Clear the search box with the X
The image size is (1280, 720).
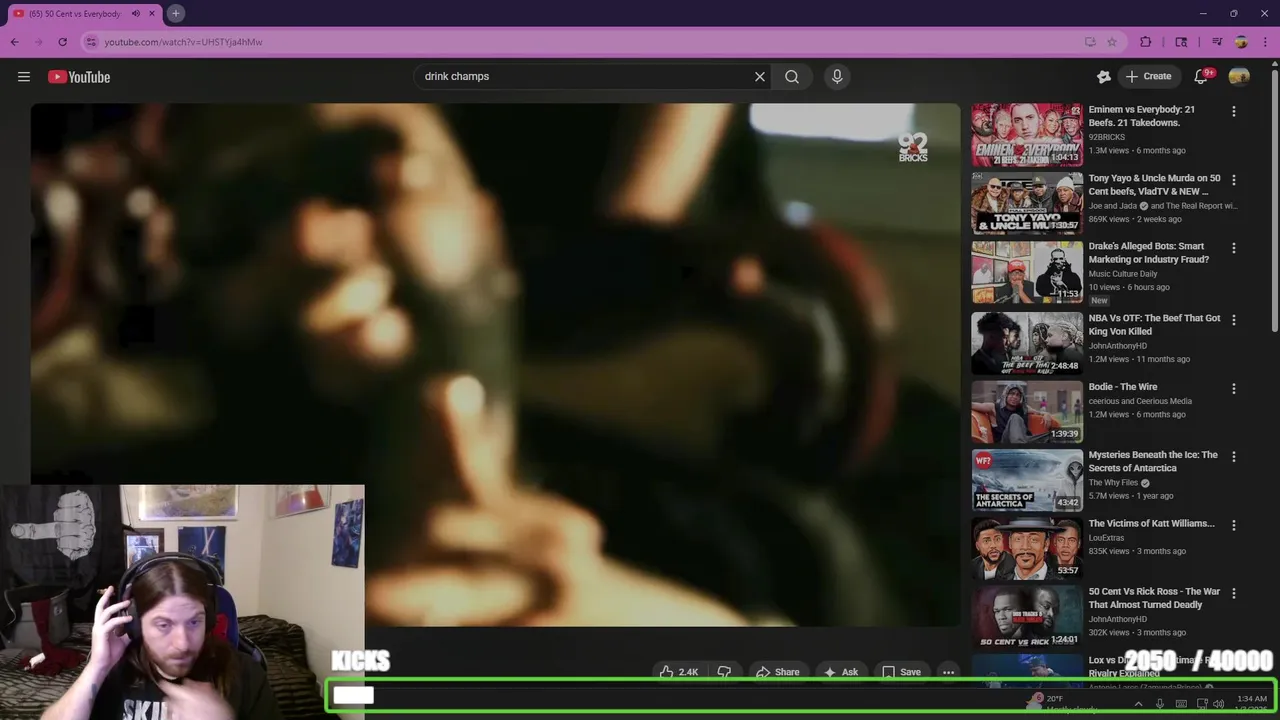[760, 76]
